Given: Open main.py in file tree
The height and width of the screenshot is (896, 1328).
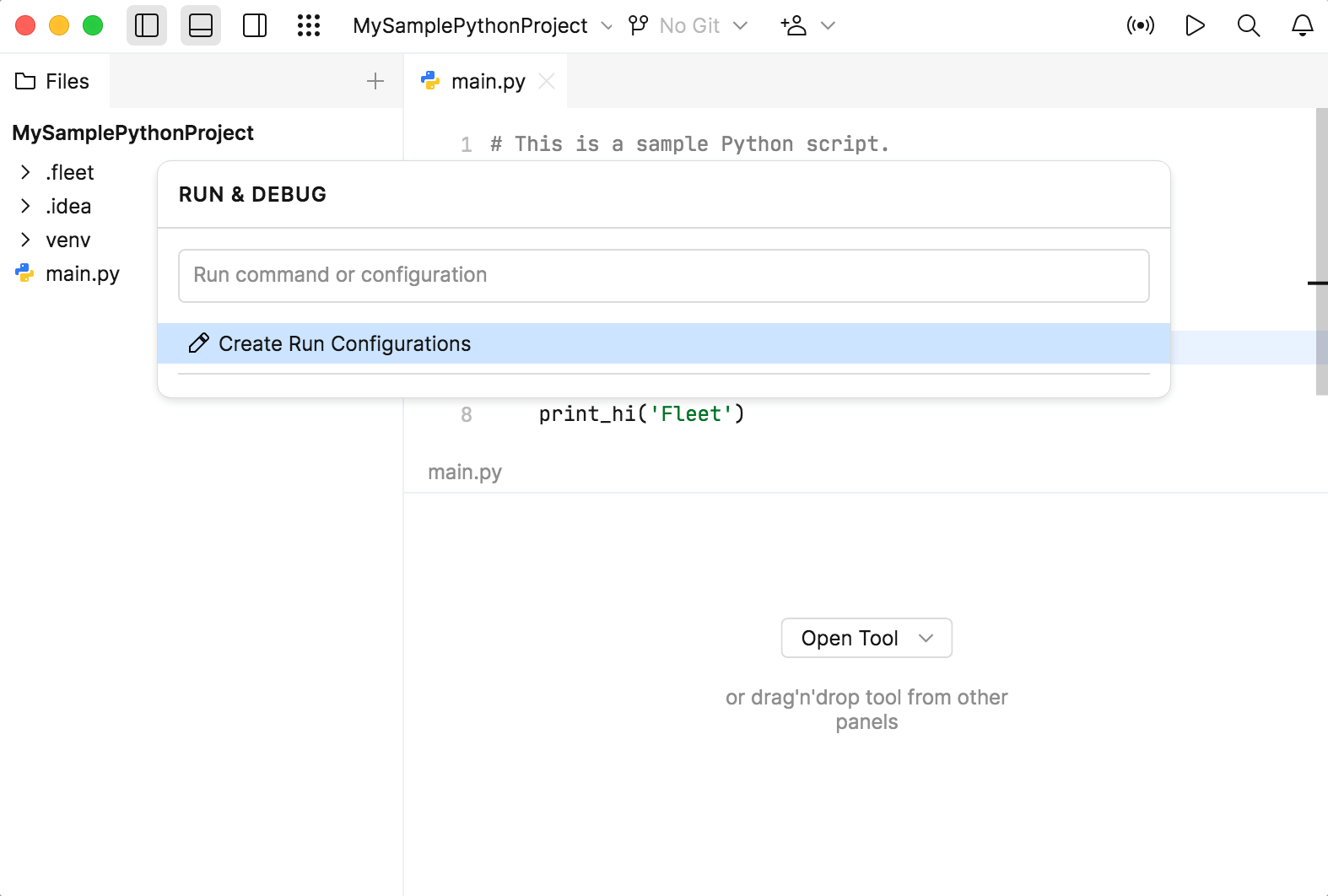Looking at the screenshot, I should [x=82, y=274].
